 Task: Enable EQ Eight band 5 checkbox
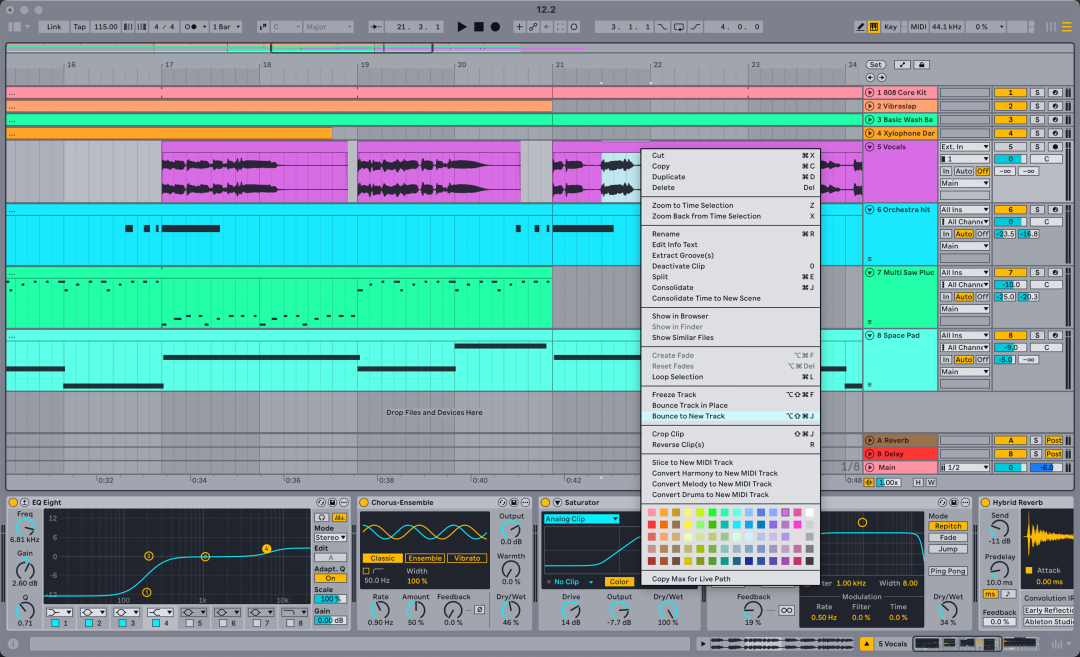click(189, 623)
